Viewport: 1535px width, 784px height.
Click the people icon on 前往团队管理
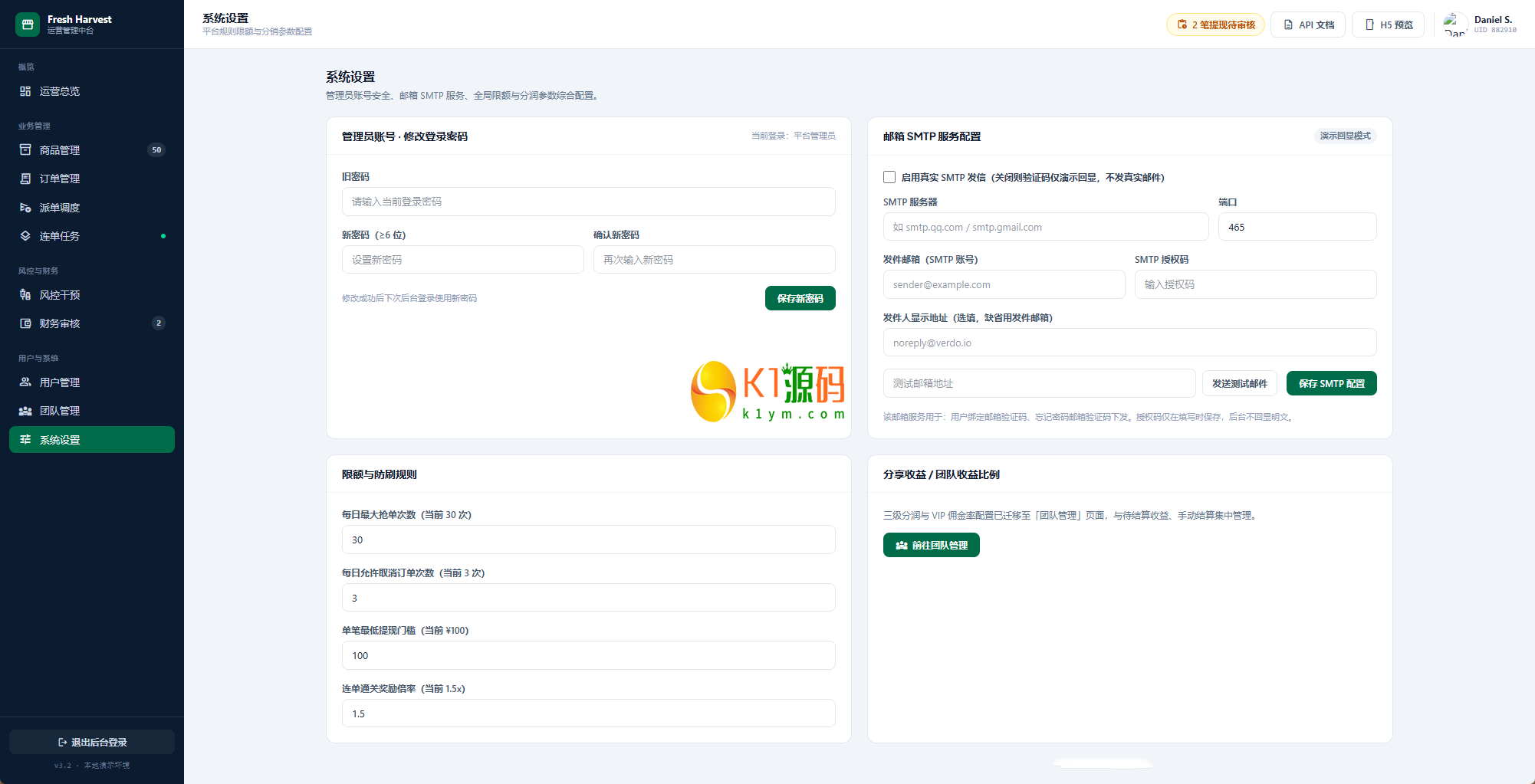(x=902, y=546)
